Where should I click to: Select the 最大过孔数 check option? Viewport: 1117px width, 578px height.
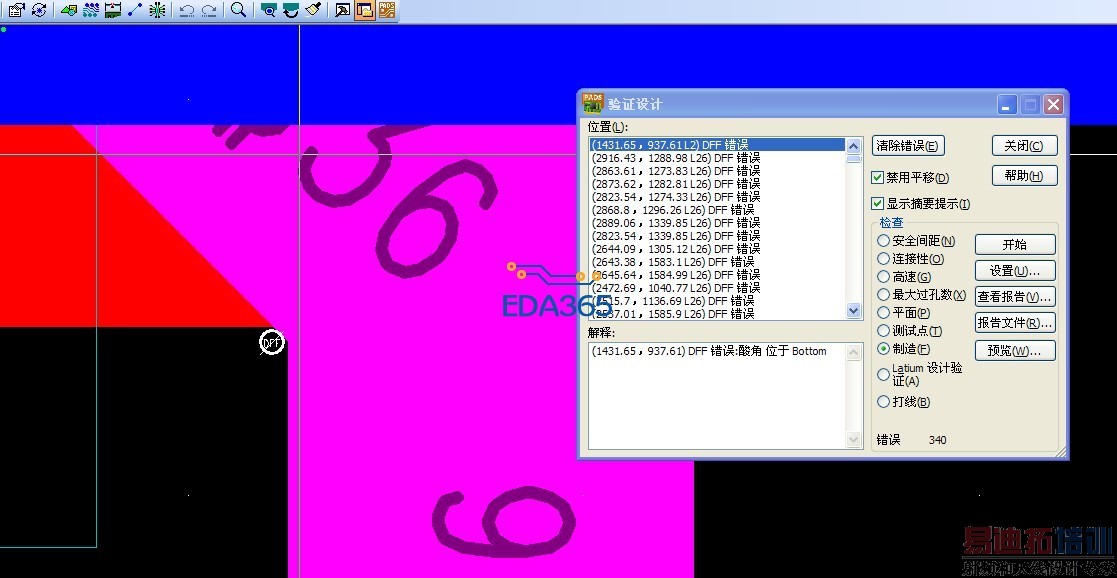point(883,294)
